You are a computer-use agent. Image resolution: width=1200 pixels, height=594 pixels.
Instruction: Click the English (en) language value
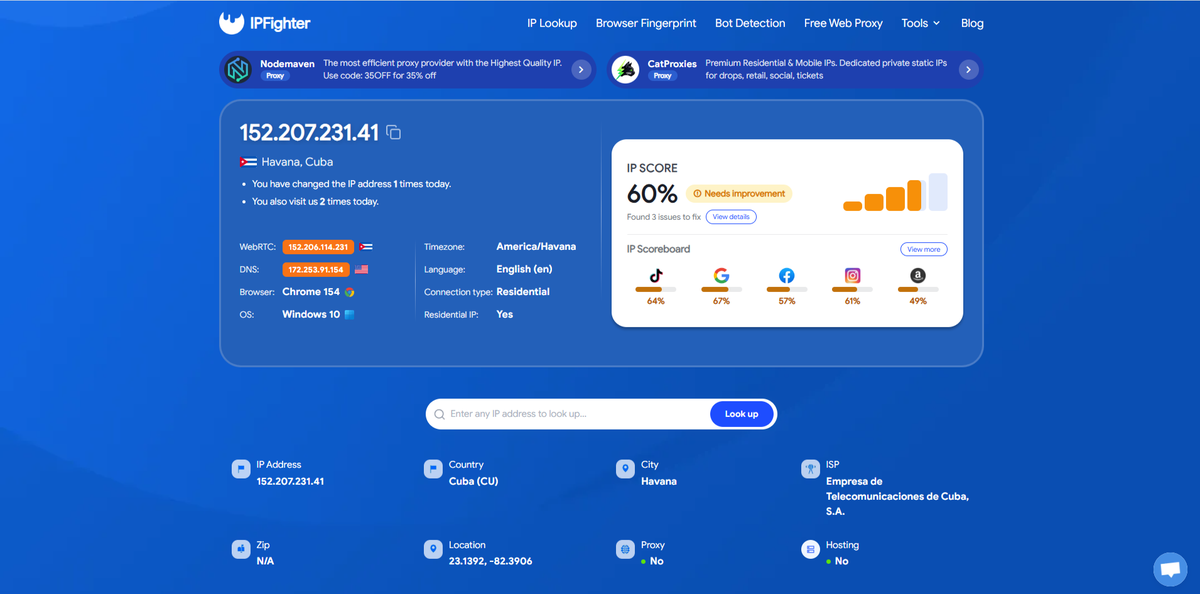tap(524, 269)
